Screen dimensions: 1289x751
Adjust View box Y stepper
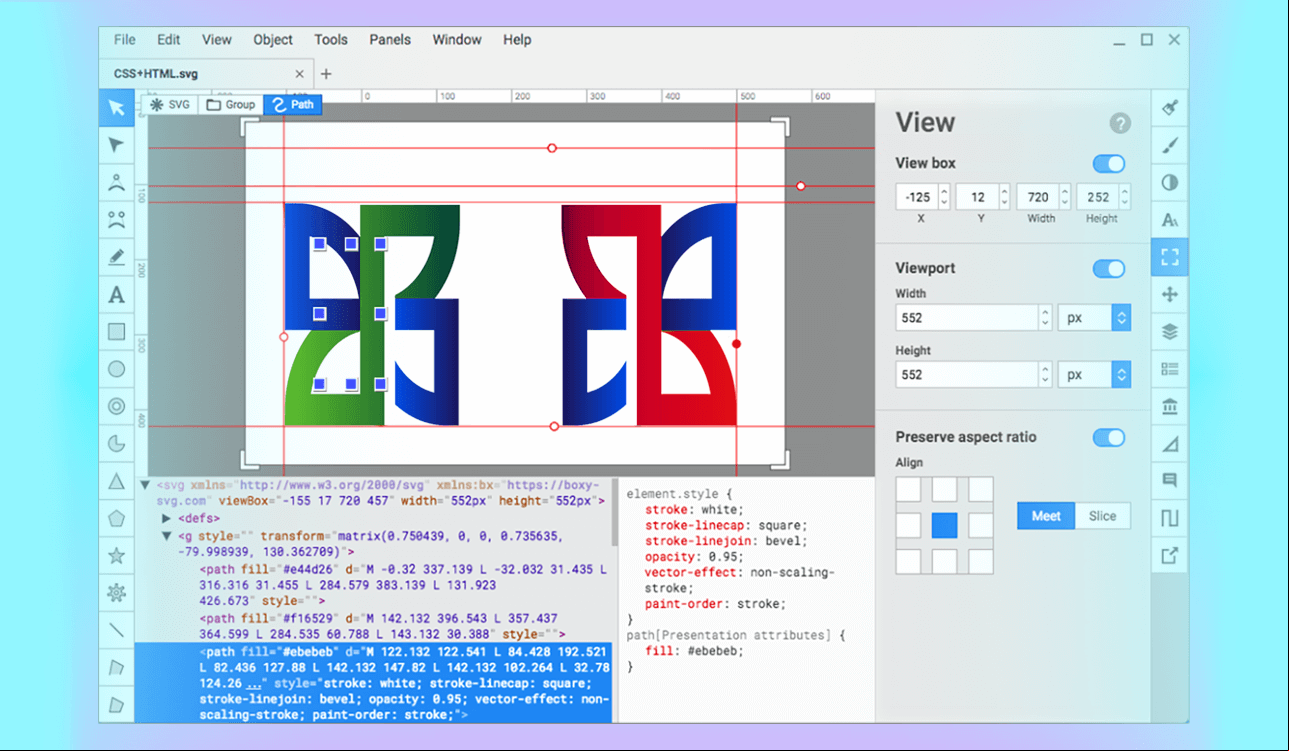pyautogui.click(x=1004, y=197)
